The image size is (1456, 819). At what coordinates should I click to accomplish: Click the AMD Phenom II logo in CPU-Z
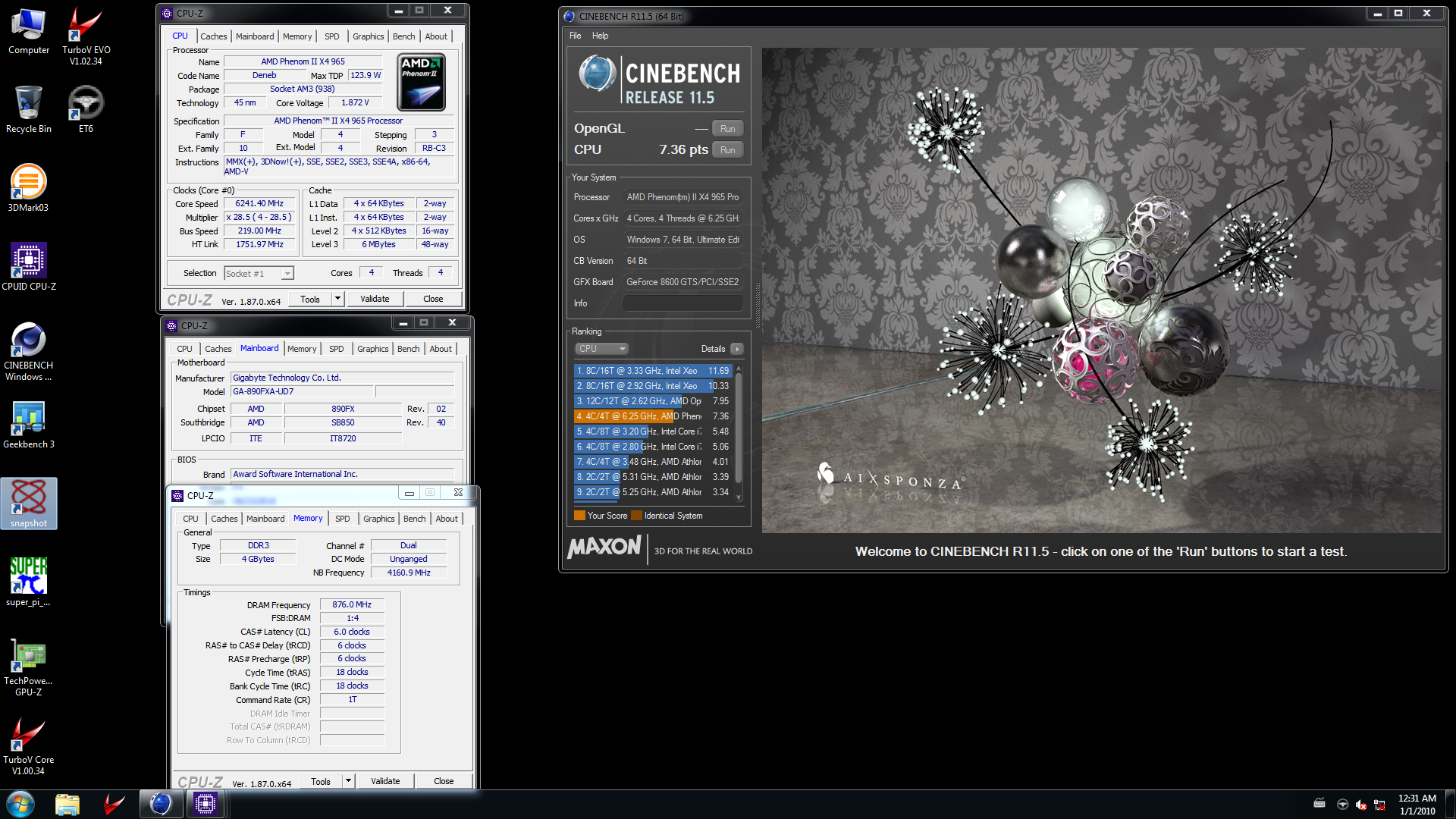pyautogui.click(x=422, y=83)
